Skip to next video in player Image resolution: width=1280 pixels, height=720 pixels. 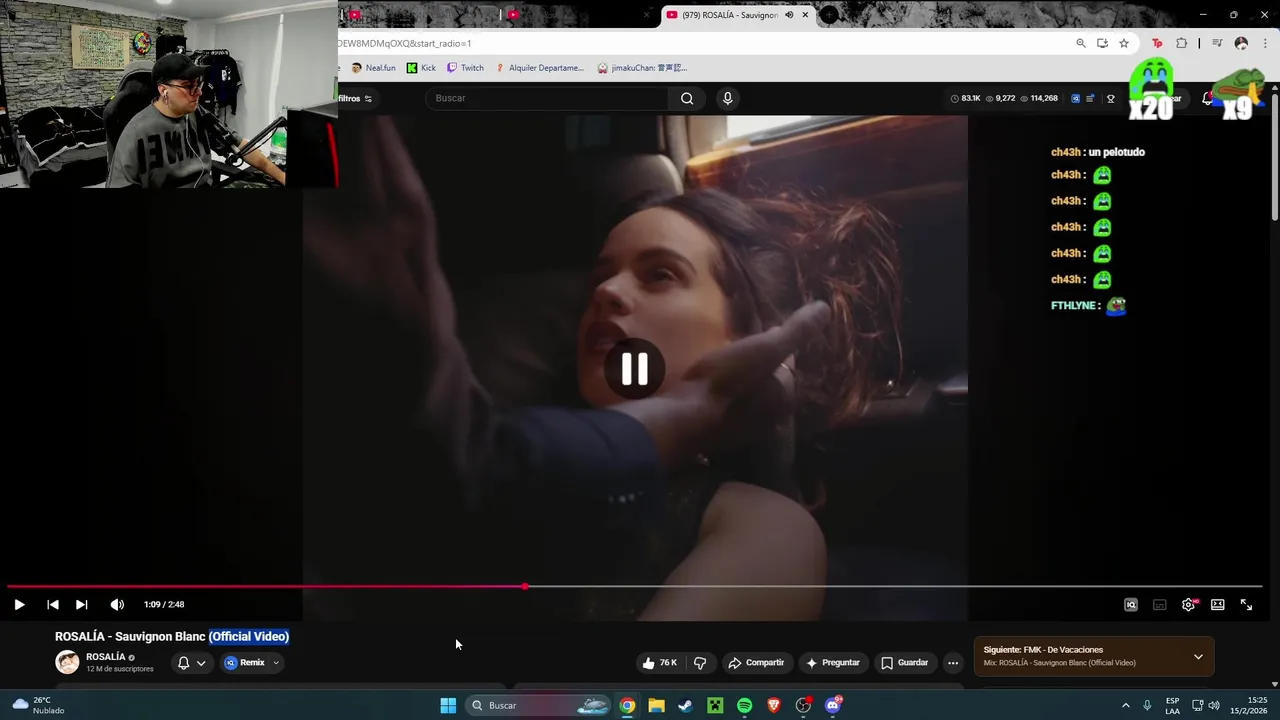[81, 604]
